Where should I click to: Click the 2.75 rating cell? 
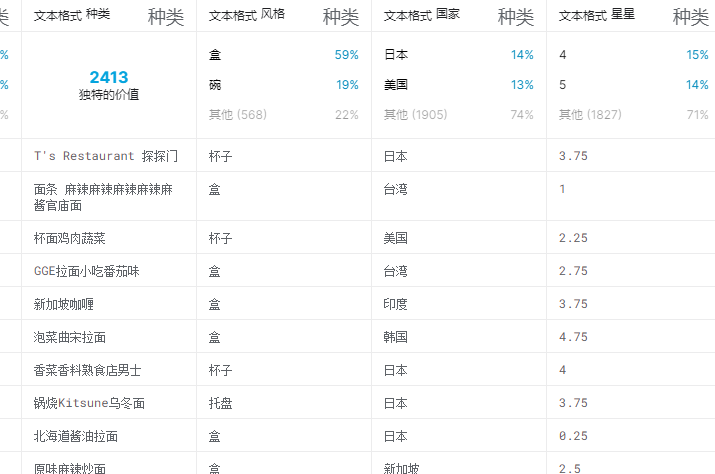tap(573, 271)
